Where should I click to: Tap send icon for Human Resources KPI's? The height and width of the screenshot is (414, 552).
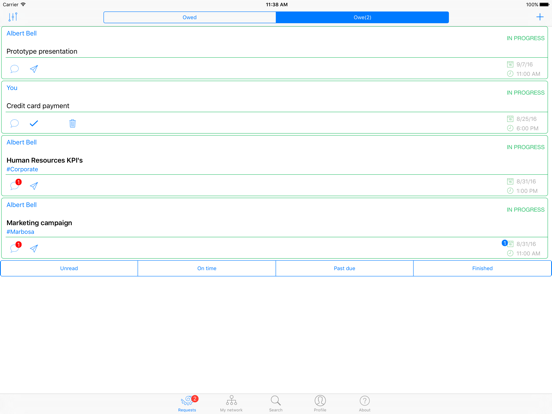[34, 186]
